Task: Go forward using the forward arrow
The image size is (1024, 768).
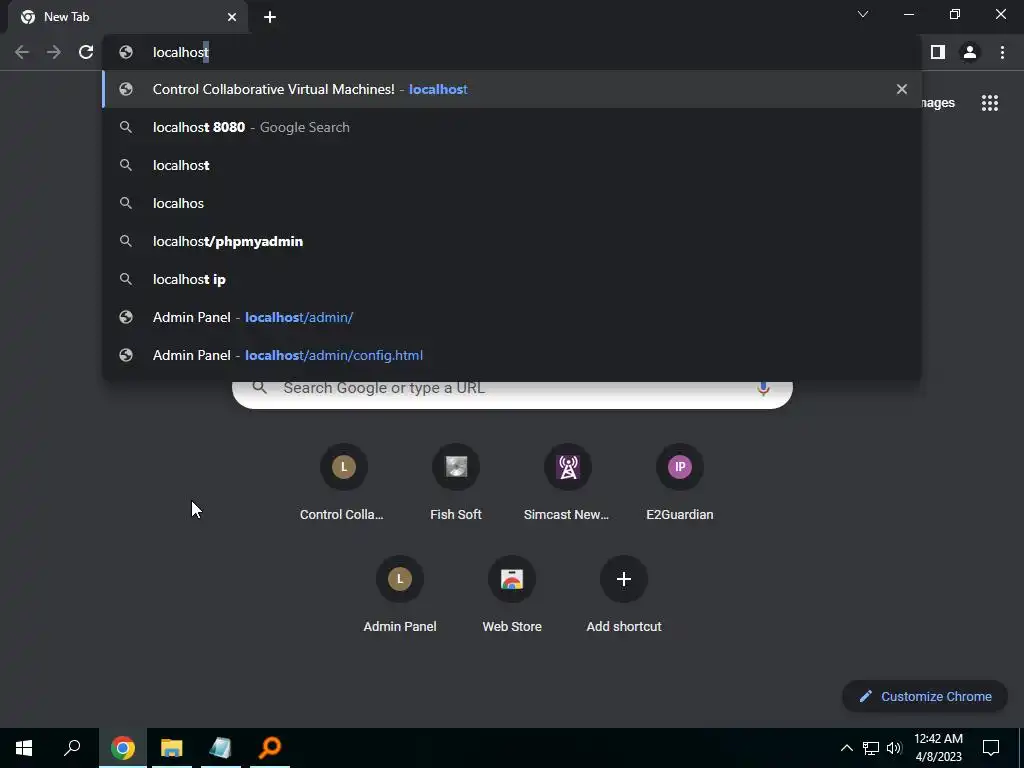Action: tap(54, 52)
